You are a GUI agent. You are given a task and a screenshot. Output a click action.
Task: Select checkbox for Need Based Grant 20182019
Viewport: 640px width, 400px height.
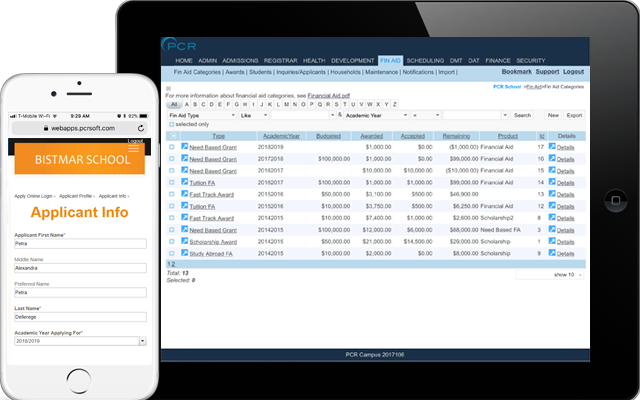point(172,147)
